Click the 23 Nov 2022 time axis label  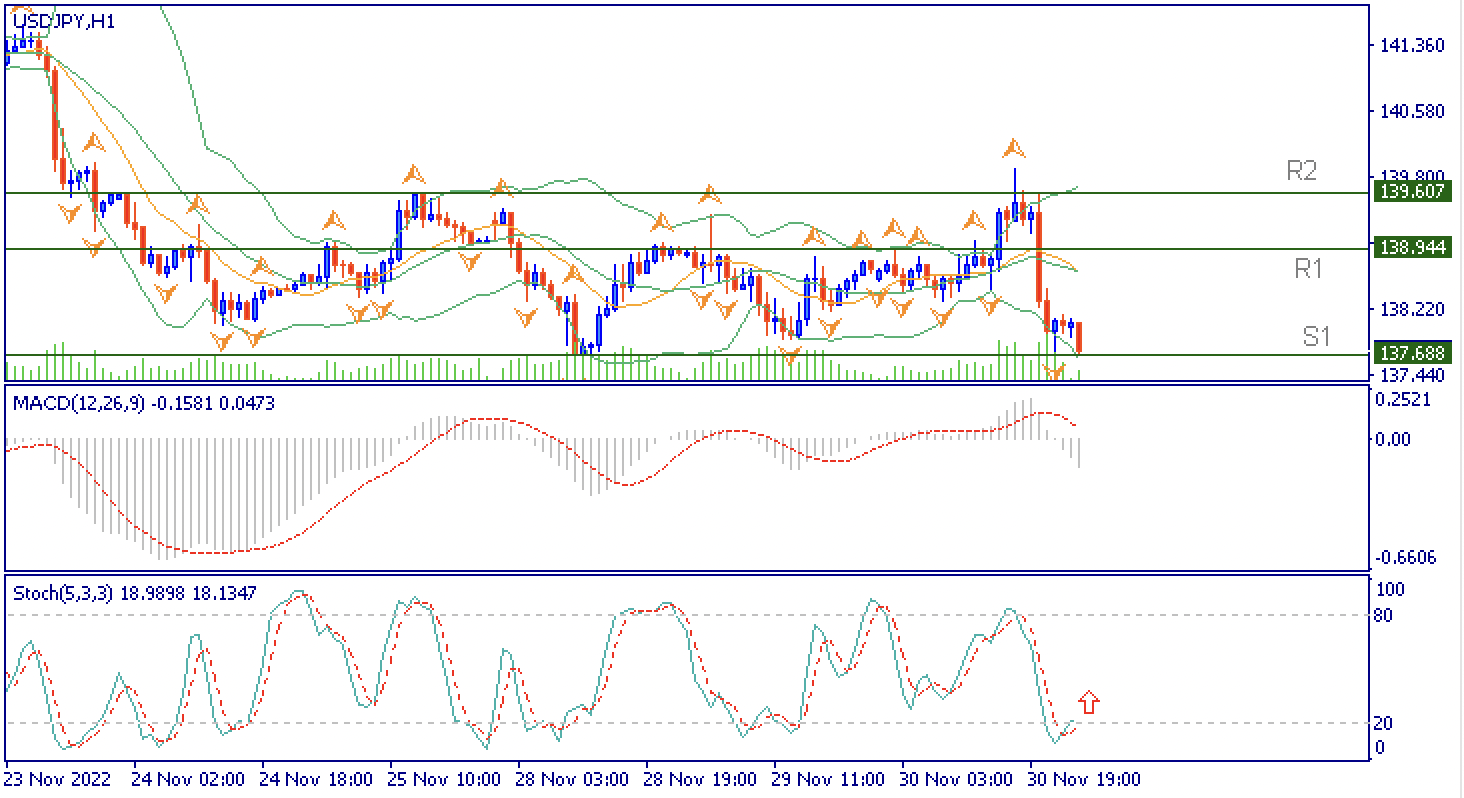coord(57,778)
